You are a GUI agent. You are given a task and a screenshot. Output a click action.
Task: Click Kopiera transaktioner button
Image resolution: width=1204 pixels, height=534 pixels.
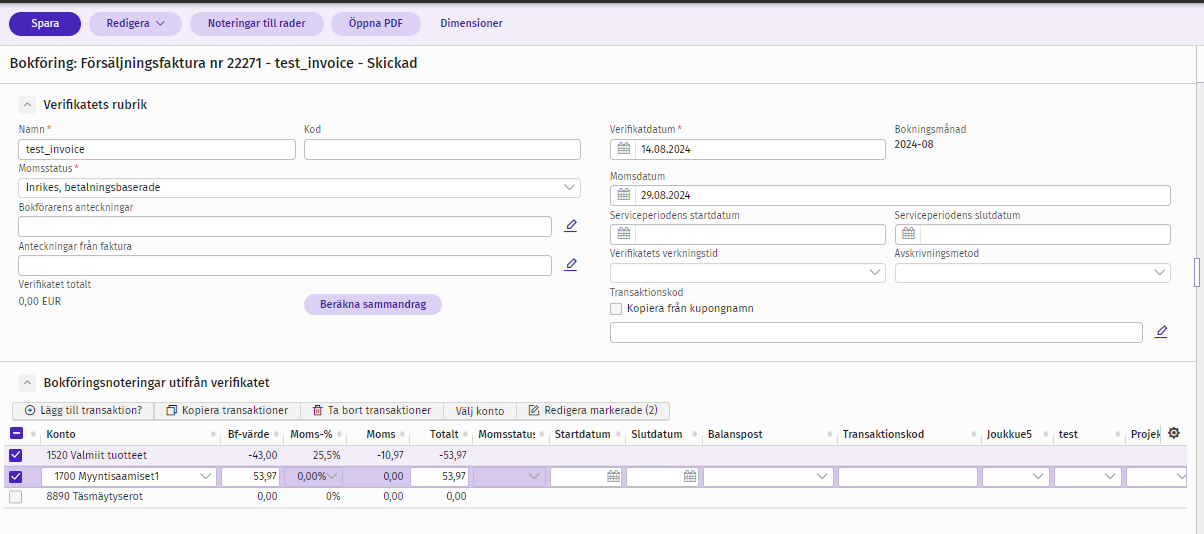click(x=227, y=410)
